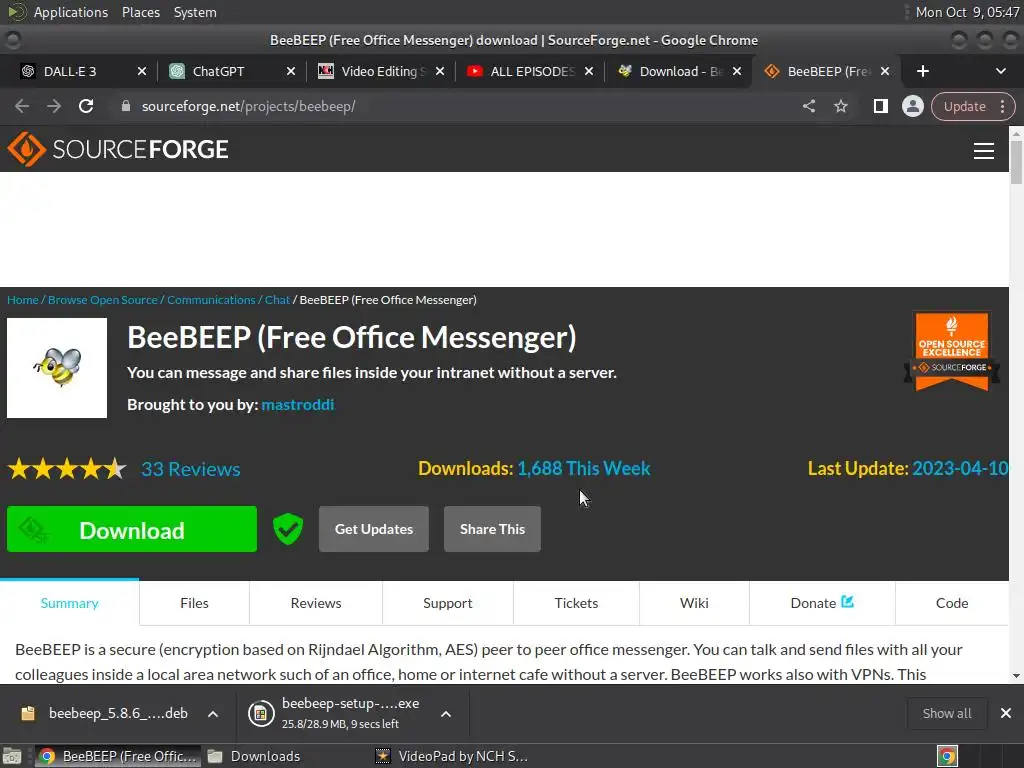Click the SourceForge flame logo icon
Viewport: 1024px width, 768px height.
click(x=26, y=149)
